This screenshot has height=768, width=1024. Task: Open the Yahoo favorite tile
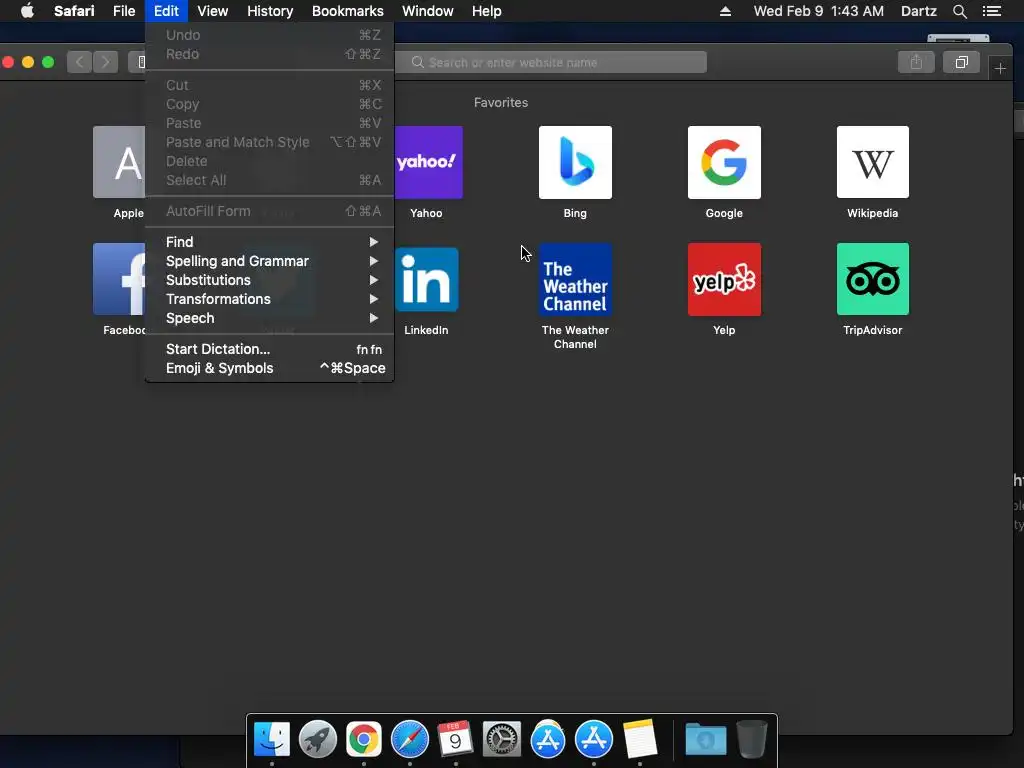coord(428,163)
